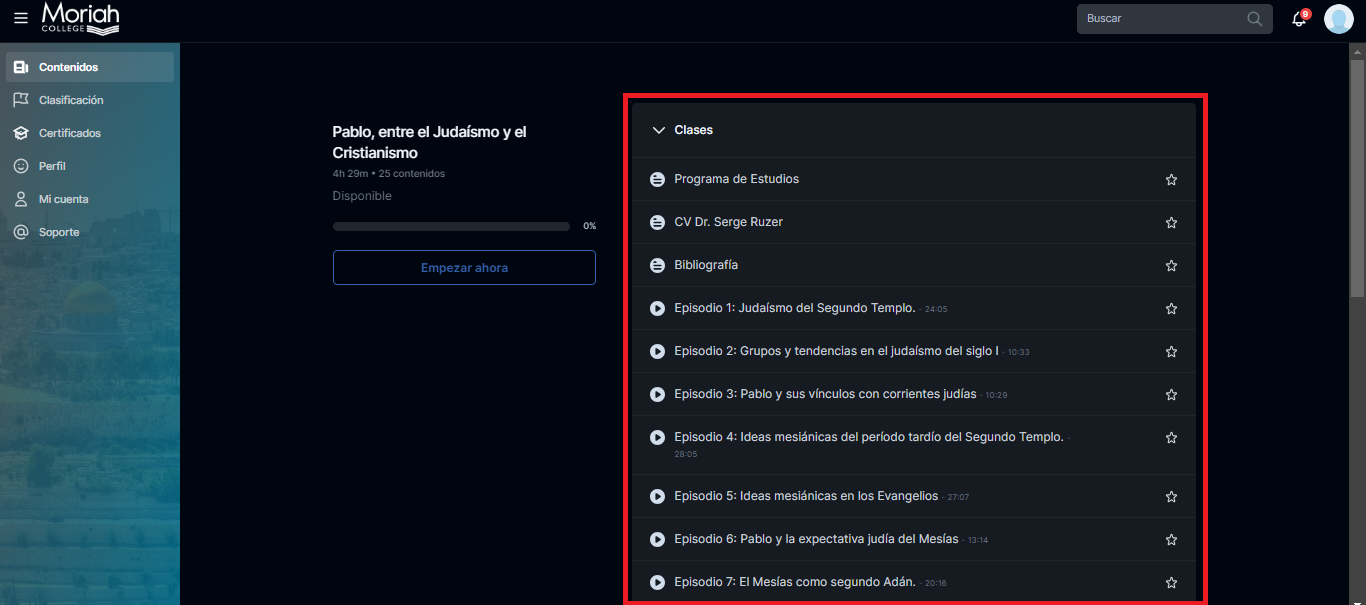Screen dimensions: 1366x605
Task: Click document icon beside Programa de Estudios
Action: pos(657,179)
